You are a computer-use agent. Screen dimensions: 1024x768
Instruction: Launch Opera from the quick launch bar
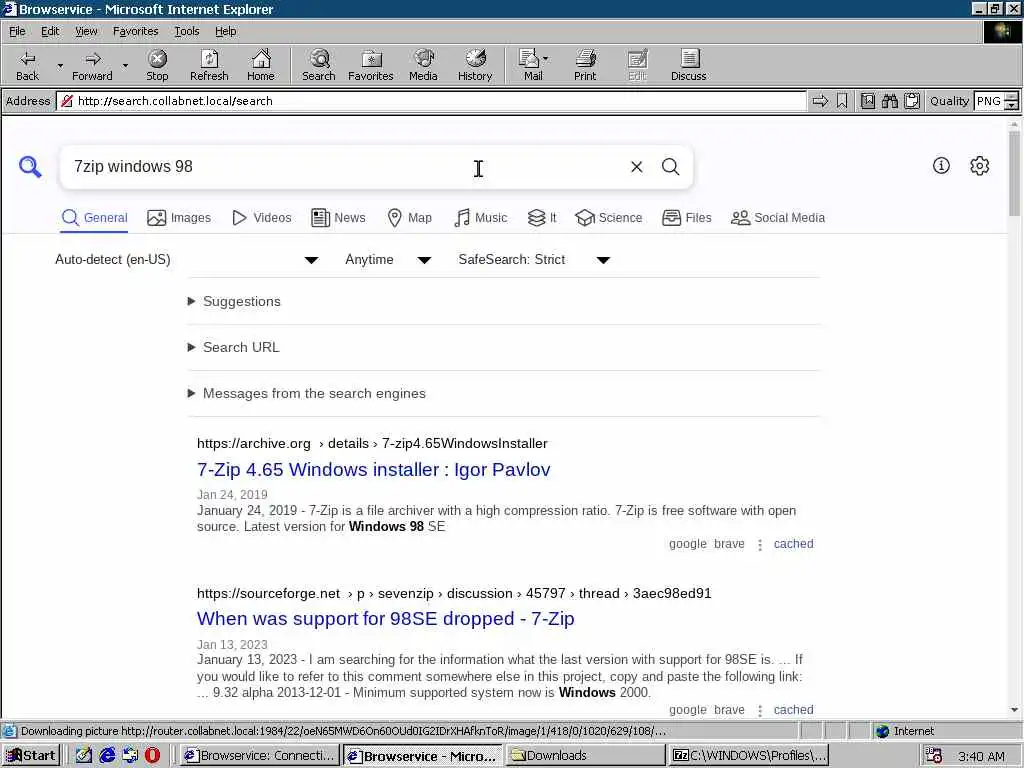(152, 756)
